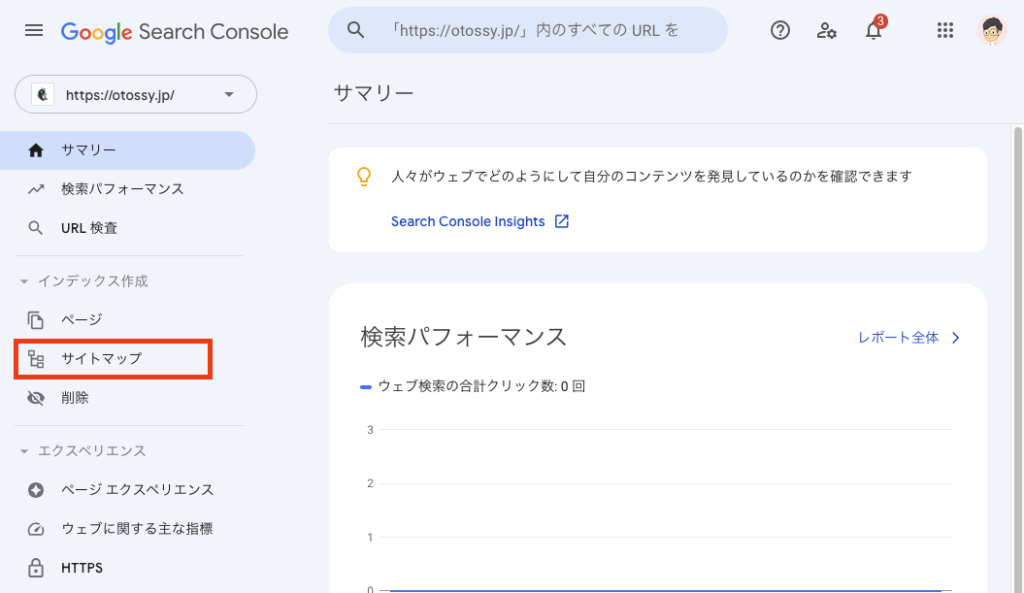Screen dimensions: 1024x593
Task: Click the lightbulb insights icon
Action: [x=364, y=176]
